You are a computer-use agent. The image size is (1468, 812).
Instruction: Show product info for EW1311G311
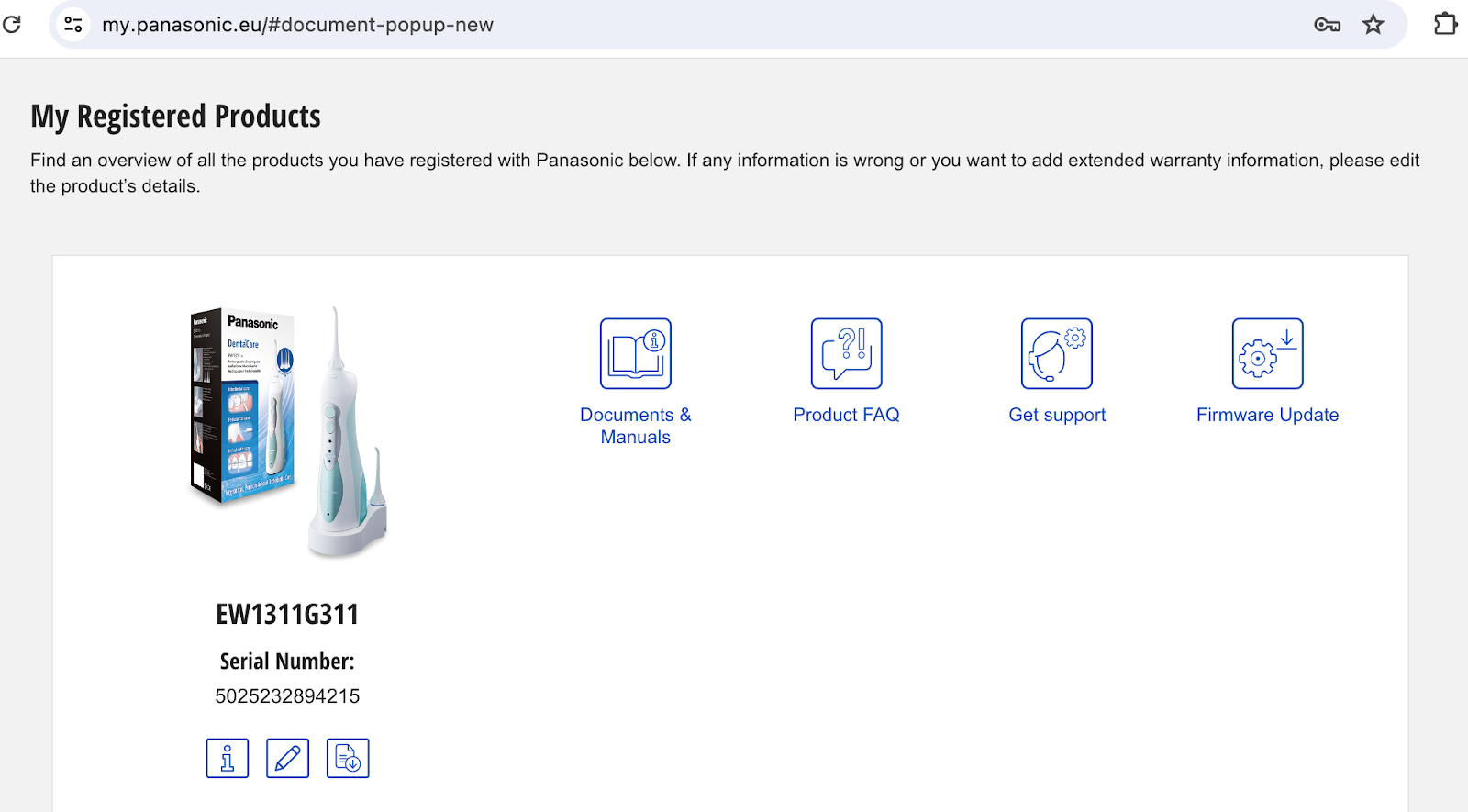(228, 758)
